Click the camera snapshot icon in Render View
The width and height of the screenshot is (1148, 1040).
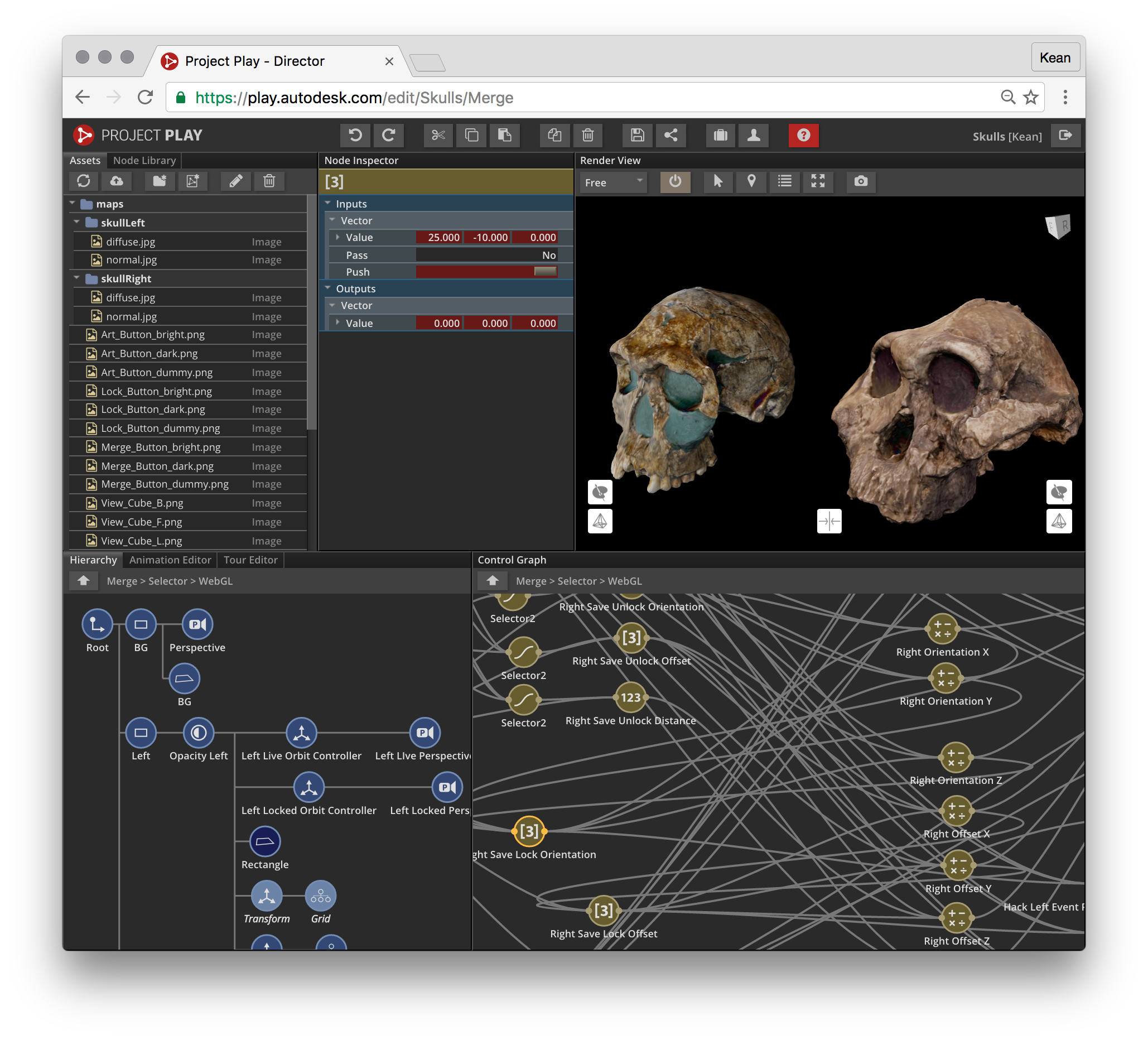pyautogui.click(x=860, y=181)
